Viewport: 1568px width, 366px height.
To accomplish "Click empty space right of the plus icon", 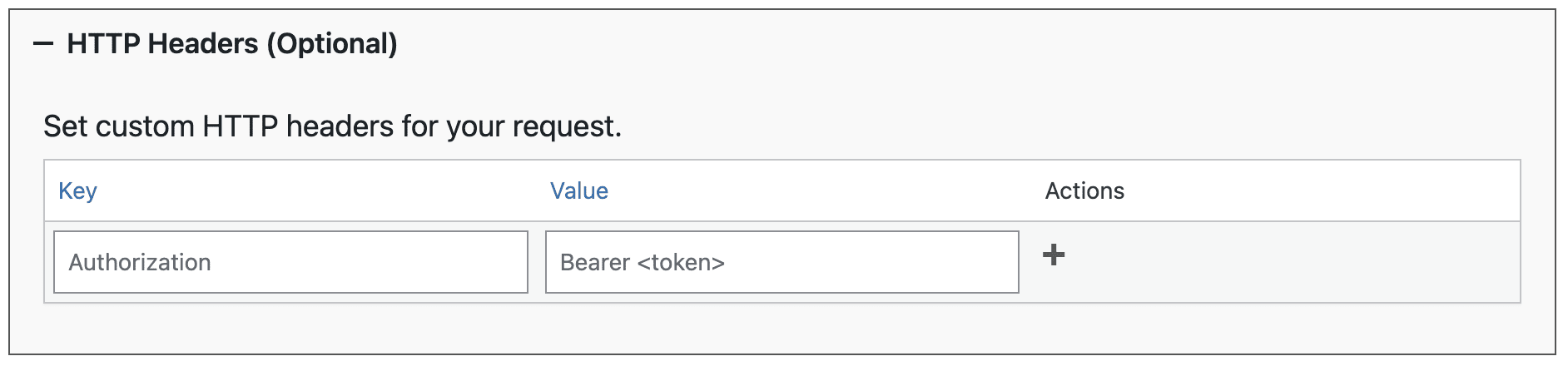I will 1290,262.
